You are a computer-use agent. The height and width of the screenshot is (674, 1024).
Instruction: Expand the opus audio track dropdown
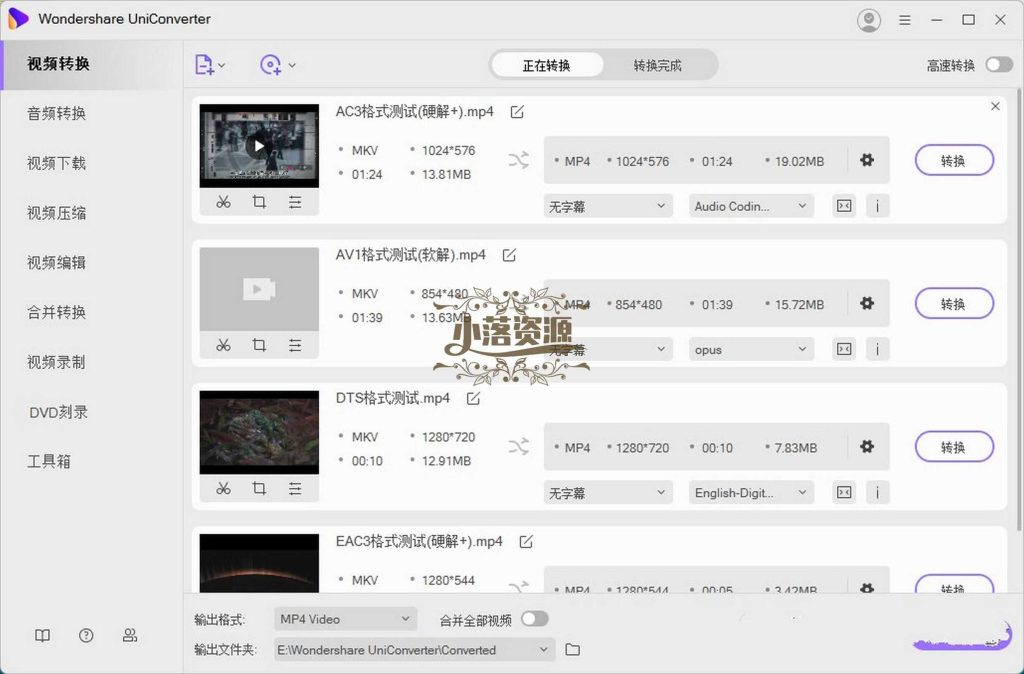point(751,349)
